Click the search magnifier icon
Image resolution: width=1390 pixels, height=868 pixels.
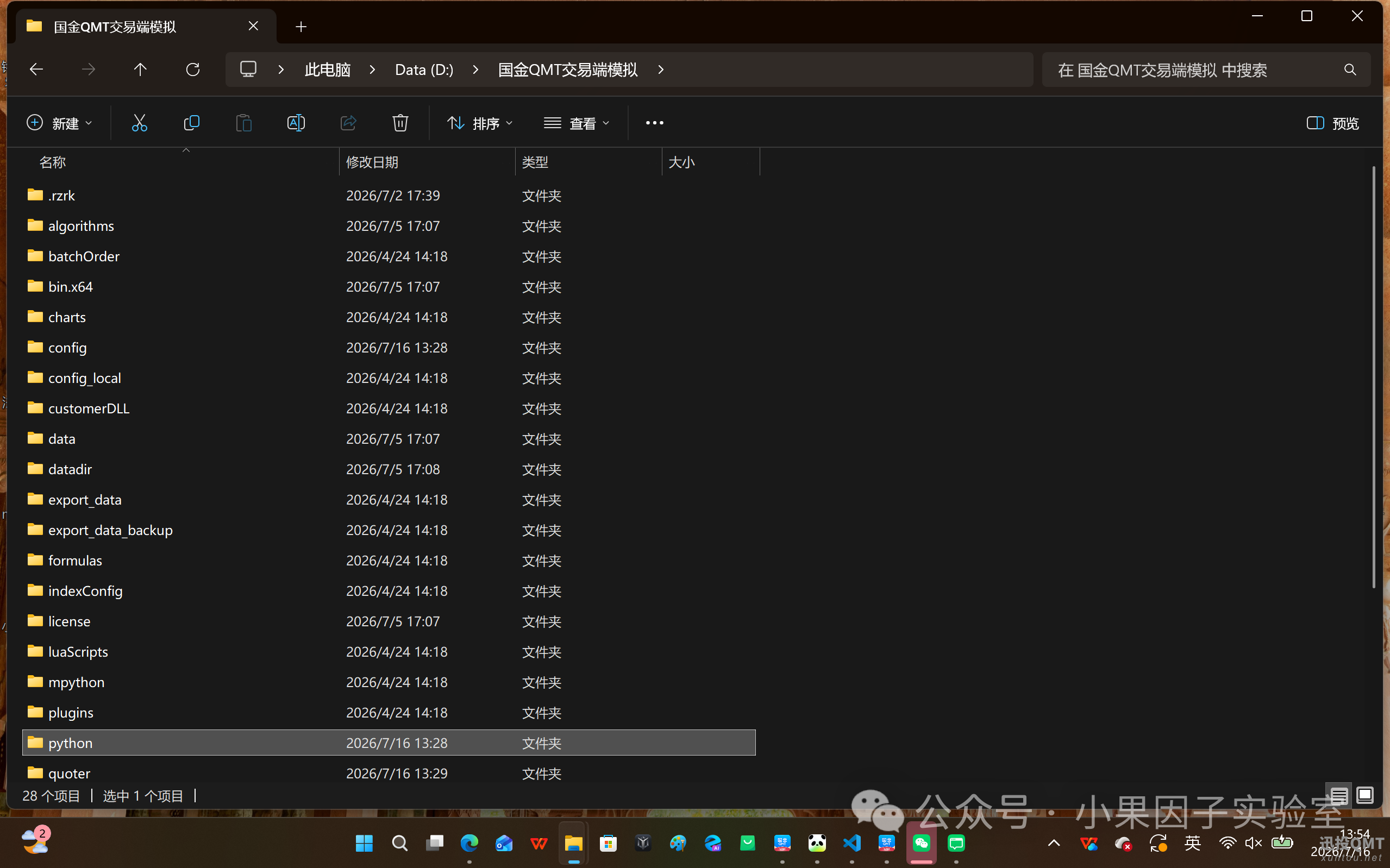(x=1350, y=70)
